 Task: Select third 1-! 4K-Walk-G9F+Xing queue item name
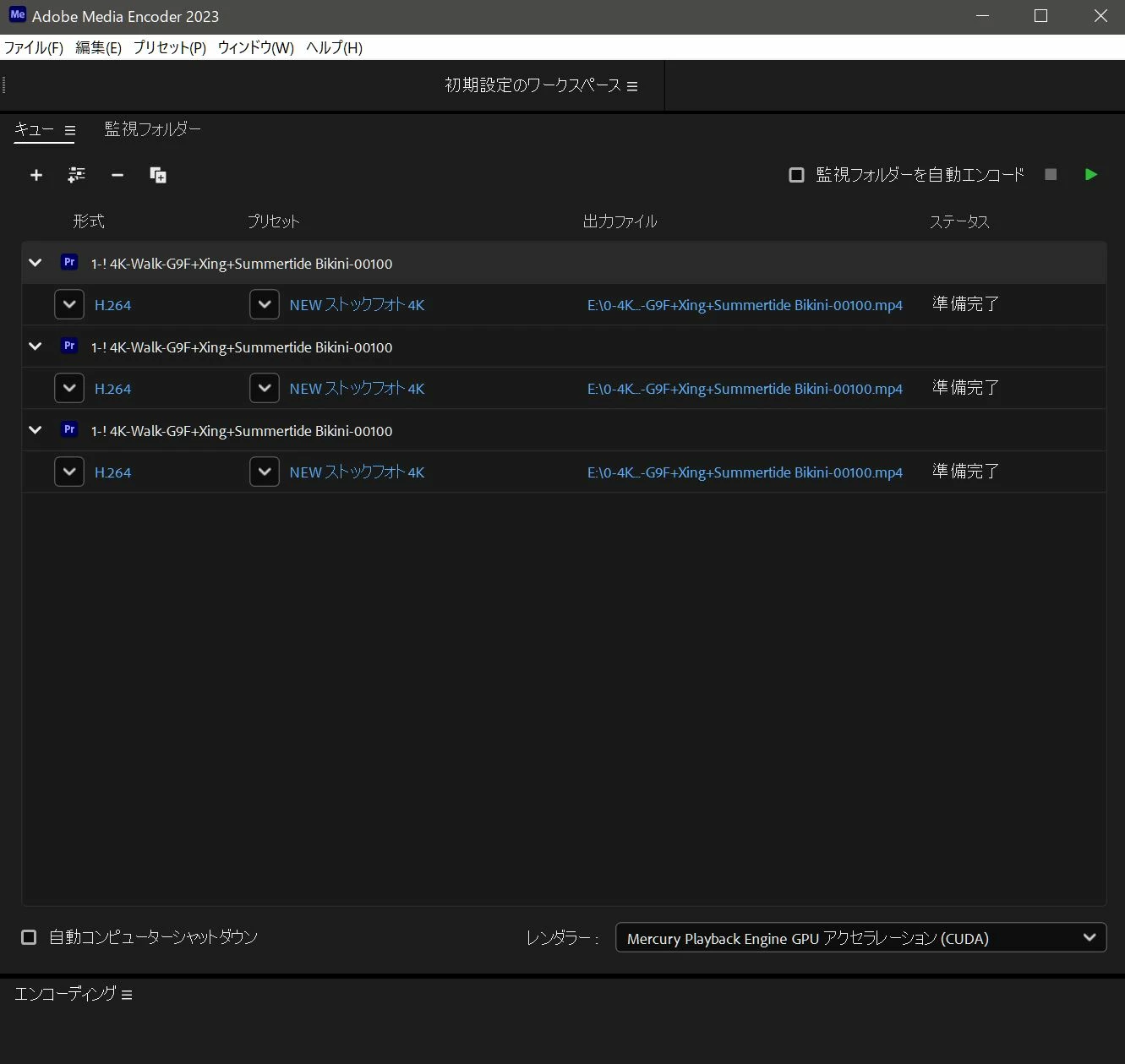(x=242, y=431)
